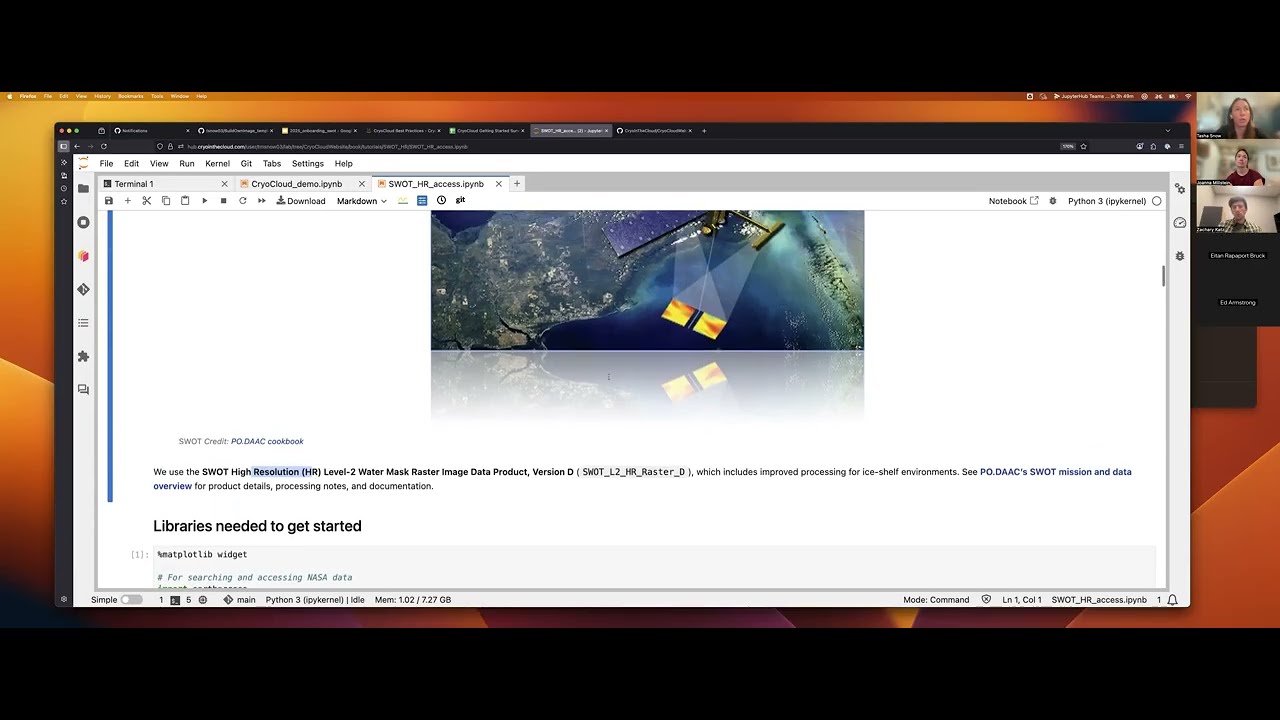Close the CryoCloud_demo.ipynb tab
The width and height of the screenshot is (1280, 720).
(x=362, y=184)
